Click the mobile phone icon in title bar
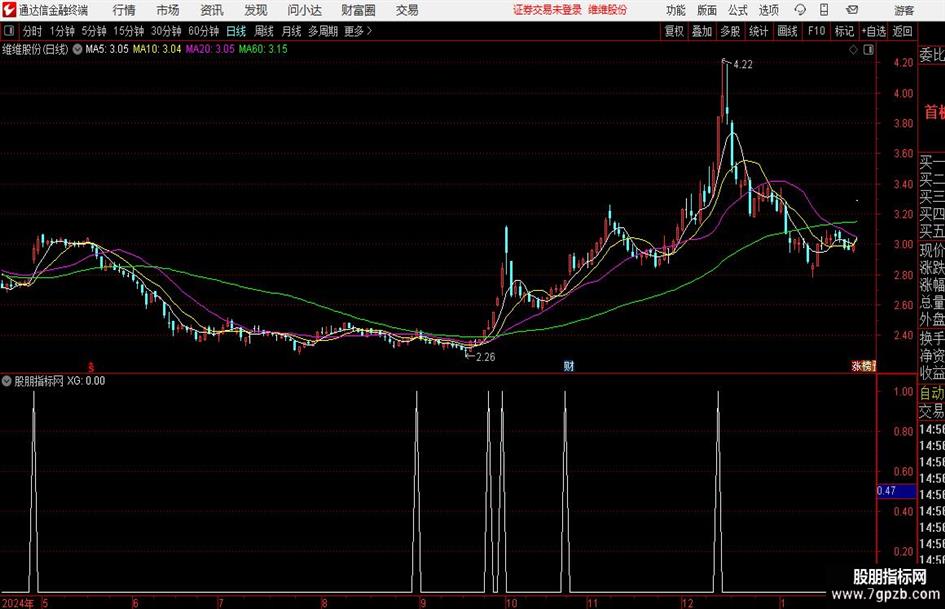The image size is (945, 609). pyautogui.click(x=824, y=10)
